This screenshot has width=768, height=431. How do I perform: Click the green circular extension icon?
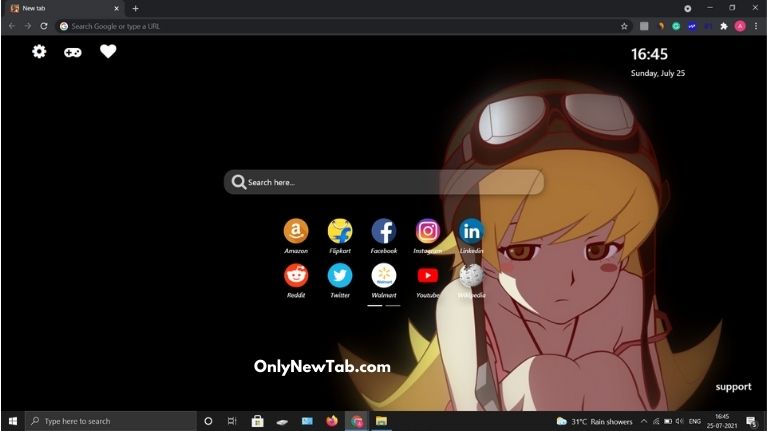[x=676, y=26]
